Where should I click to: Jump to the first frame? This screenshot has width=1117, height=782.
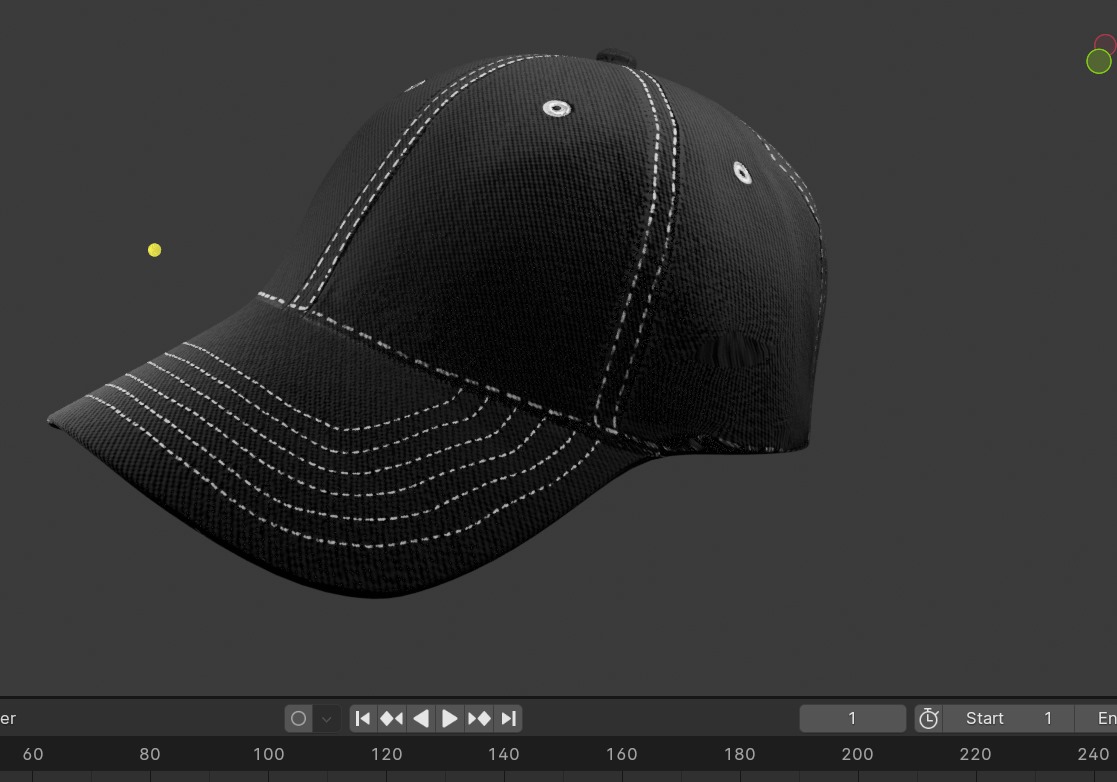coord(363,718)
